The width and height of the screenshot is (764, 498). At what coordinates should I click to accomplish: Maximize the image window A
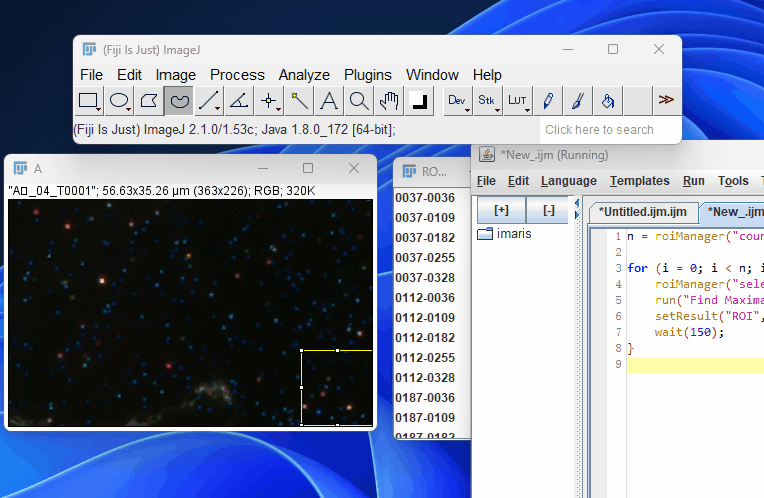pyautogui.click(x=308, y=168)
